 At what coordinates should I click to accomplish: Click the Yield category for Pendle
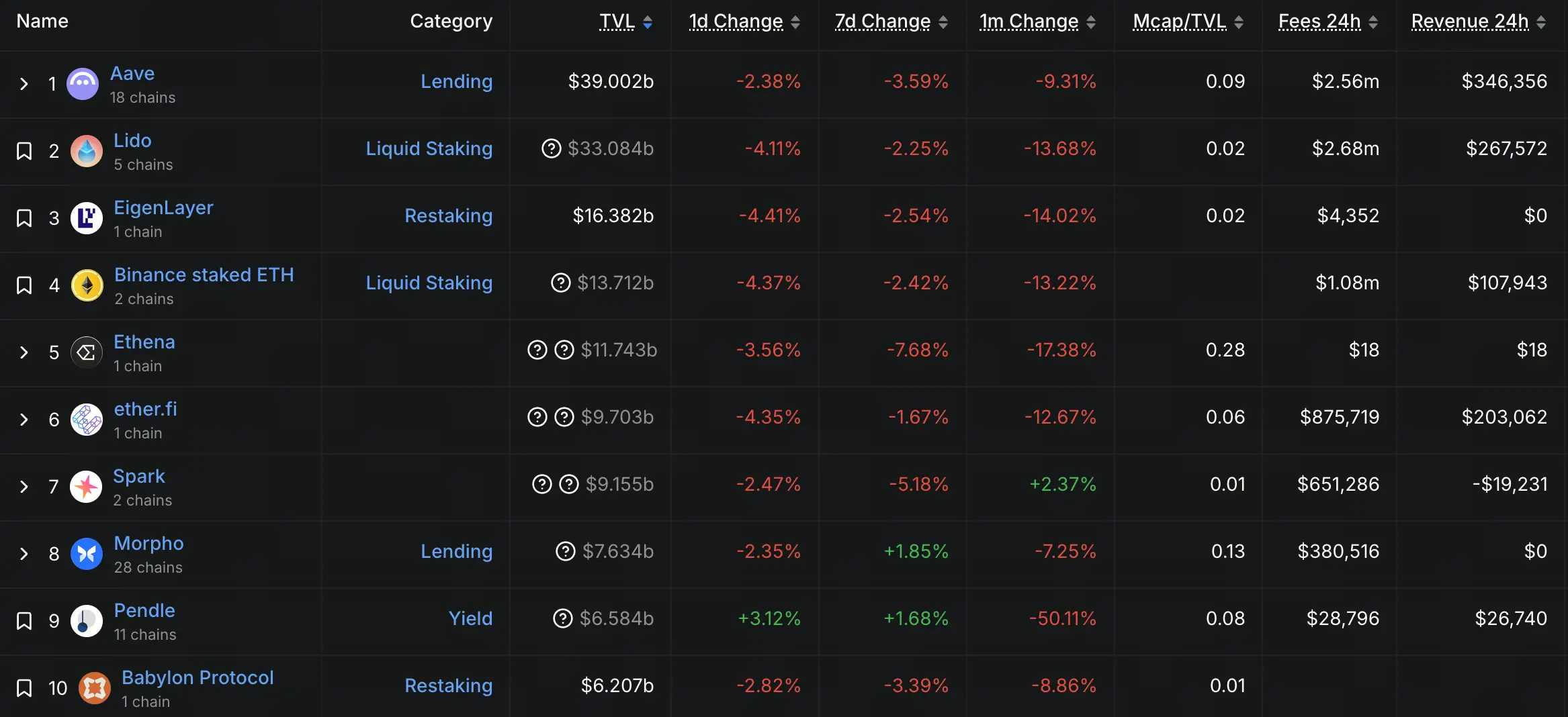click(471, 618)
